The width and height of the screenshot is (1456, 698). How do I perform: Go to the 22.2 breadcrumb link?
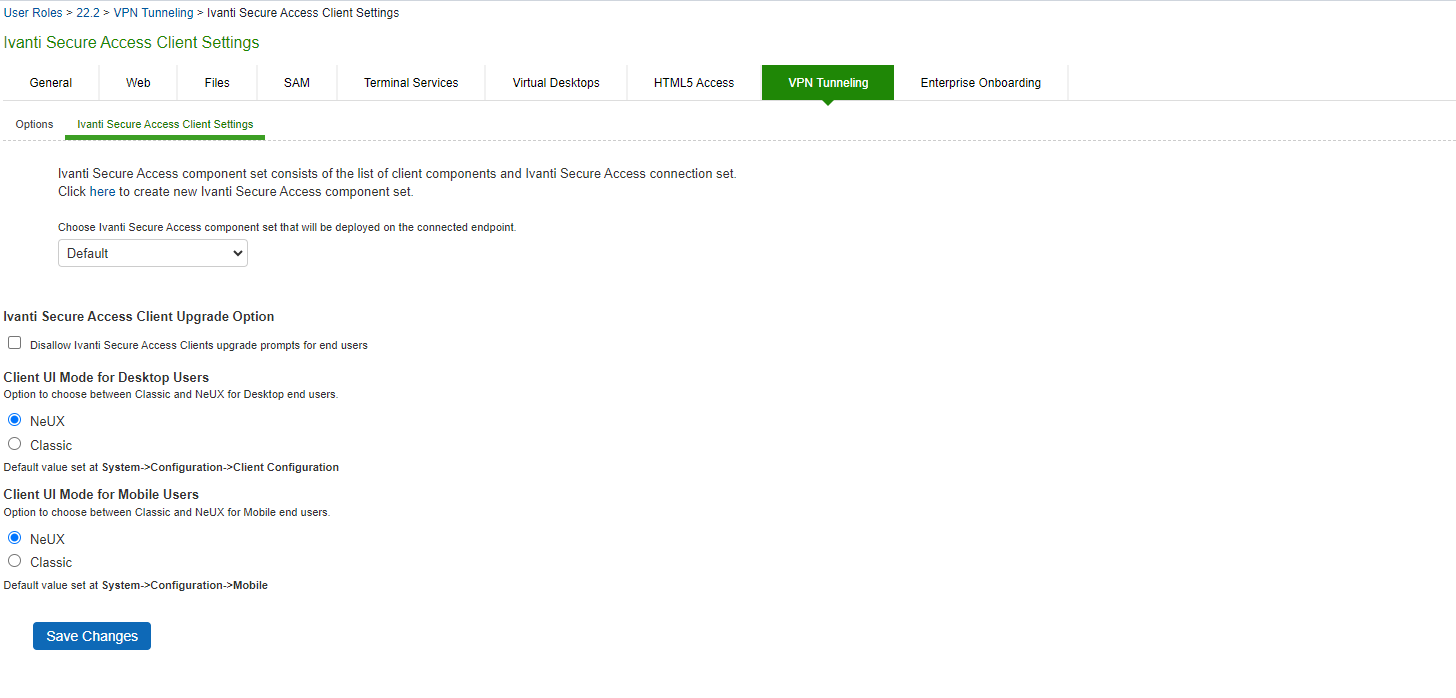point(88,13)
